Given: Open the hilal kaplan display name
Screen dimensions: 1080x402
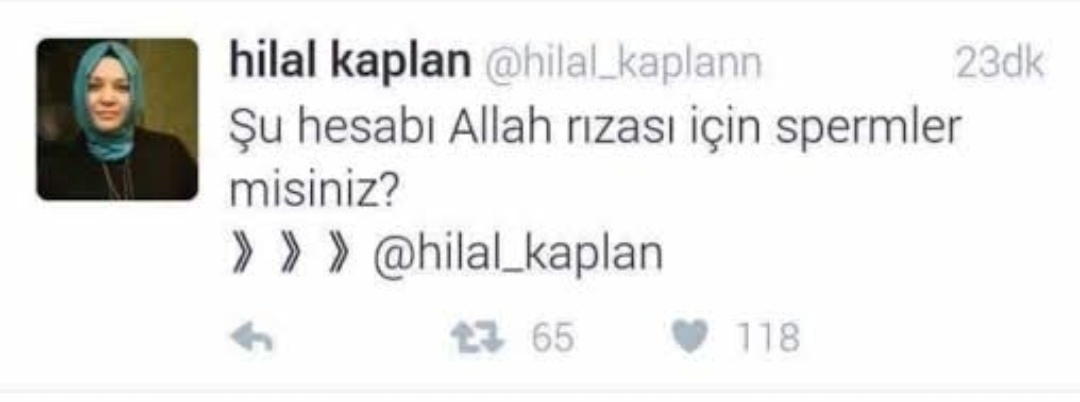Looking at the screenshot, I should point(351,63).
